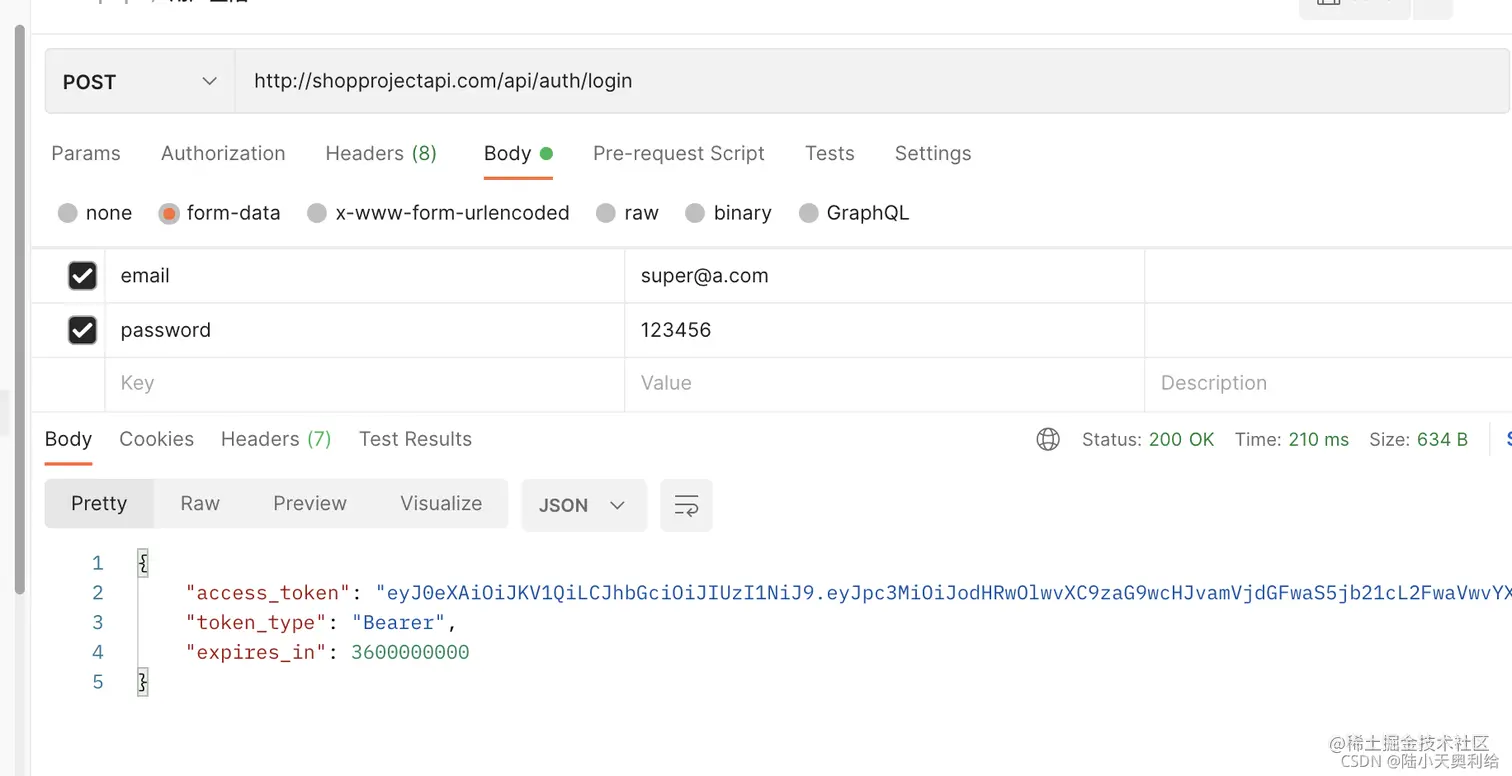Viewport: 1512px width, 776px height.
Task: Click the "Bearer" value in response
Action: [399, 623]
